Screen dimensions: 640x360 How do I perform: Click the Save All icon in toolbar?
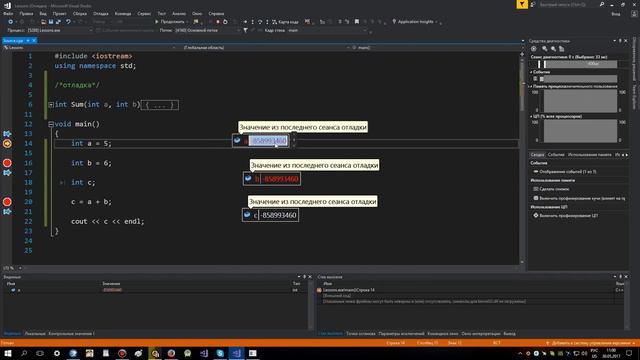58,22
